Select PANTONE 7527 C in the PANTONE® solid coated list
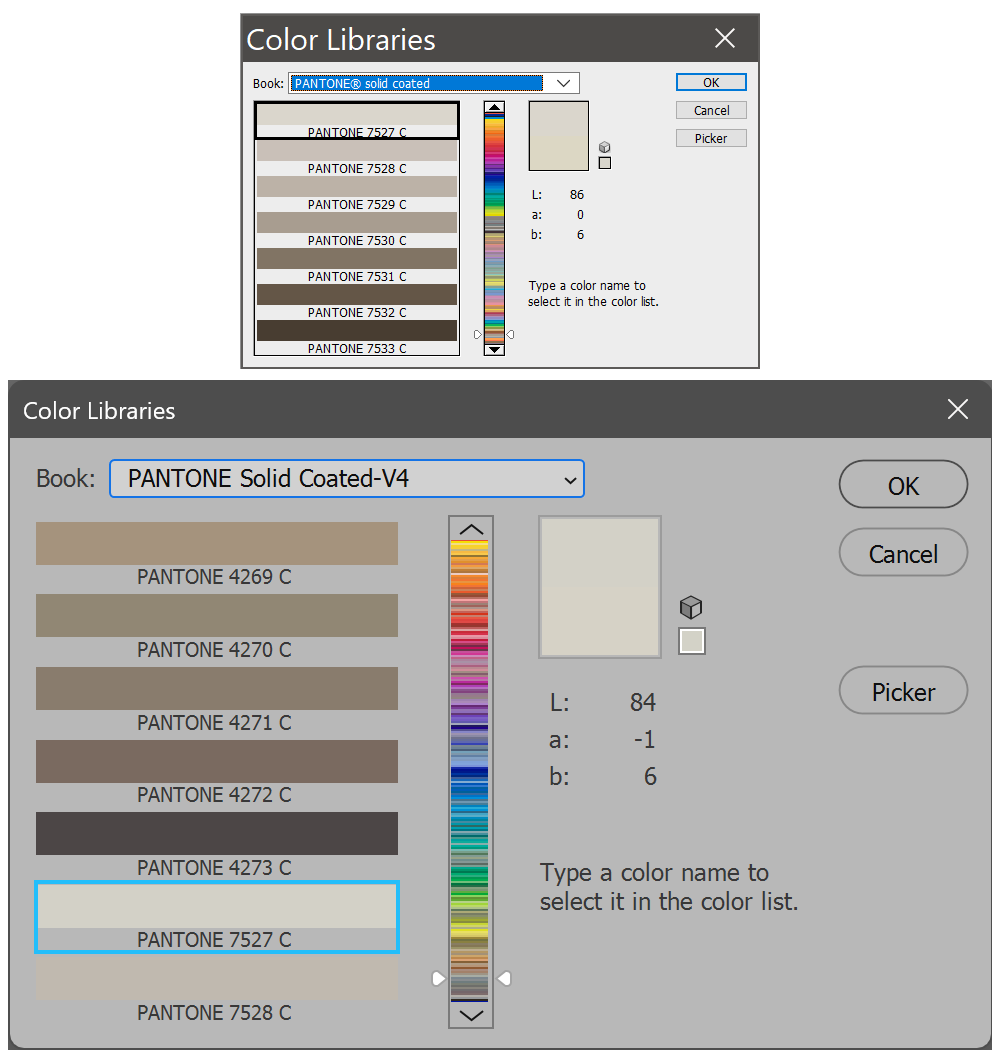 [x=357, y=120]
